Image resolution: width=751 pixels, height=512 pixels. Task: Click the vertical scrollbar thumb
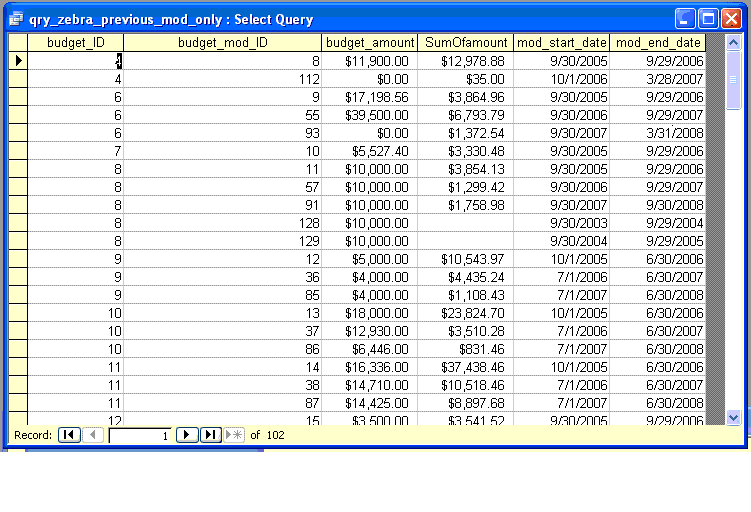tap(733, 80)
